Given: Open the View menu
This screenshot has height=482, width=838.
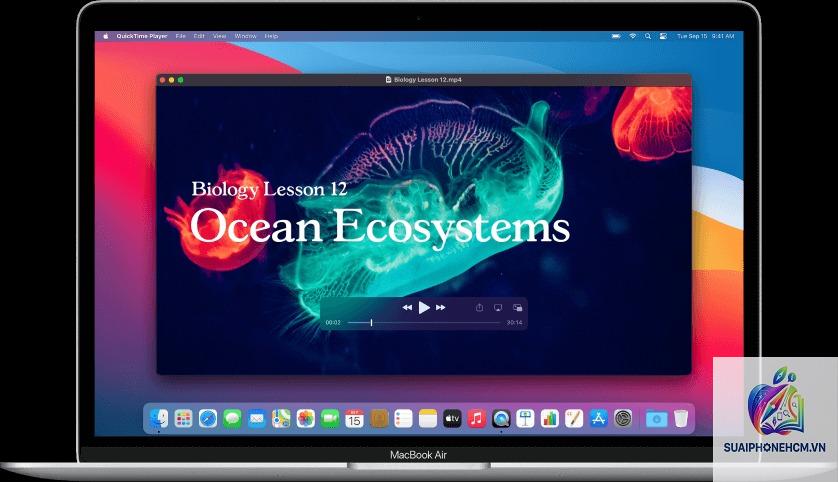Looking at the screenshot, I should pos(220,36).
